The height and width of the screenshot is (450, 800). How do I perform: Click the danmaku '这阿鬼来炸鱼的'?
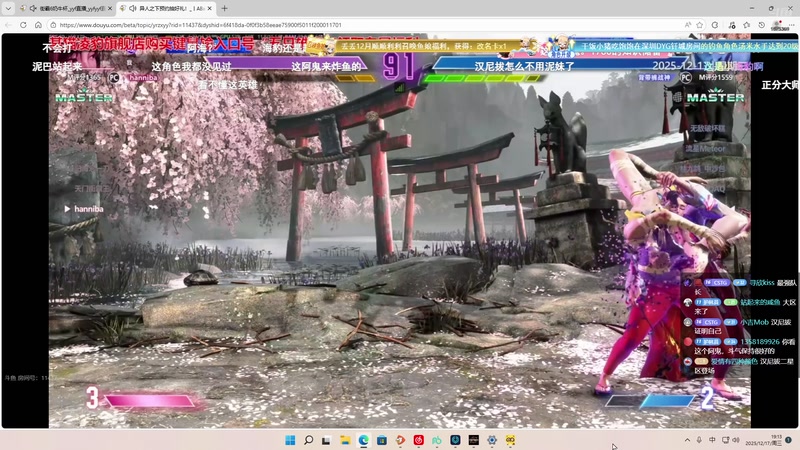(326, 66)
